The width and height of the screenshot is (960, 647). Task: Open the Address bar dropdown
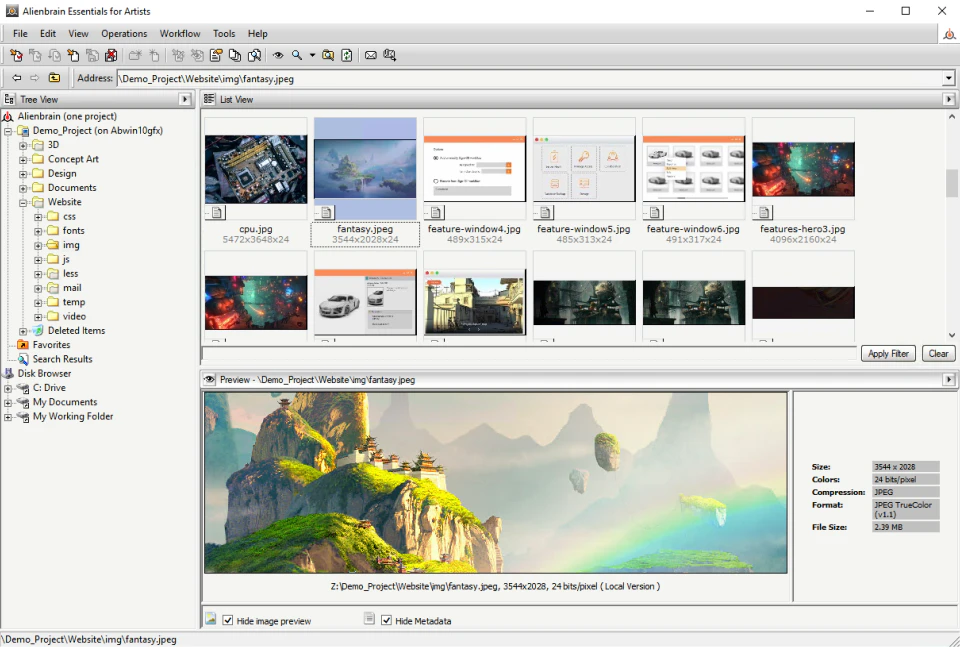click(x=948, y=77)
